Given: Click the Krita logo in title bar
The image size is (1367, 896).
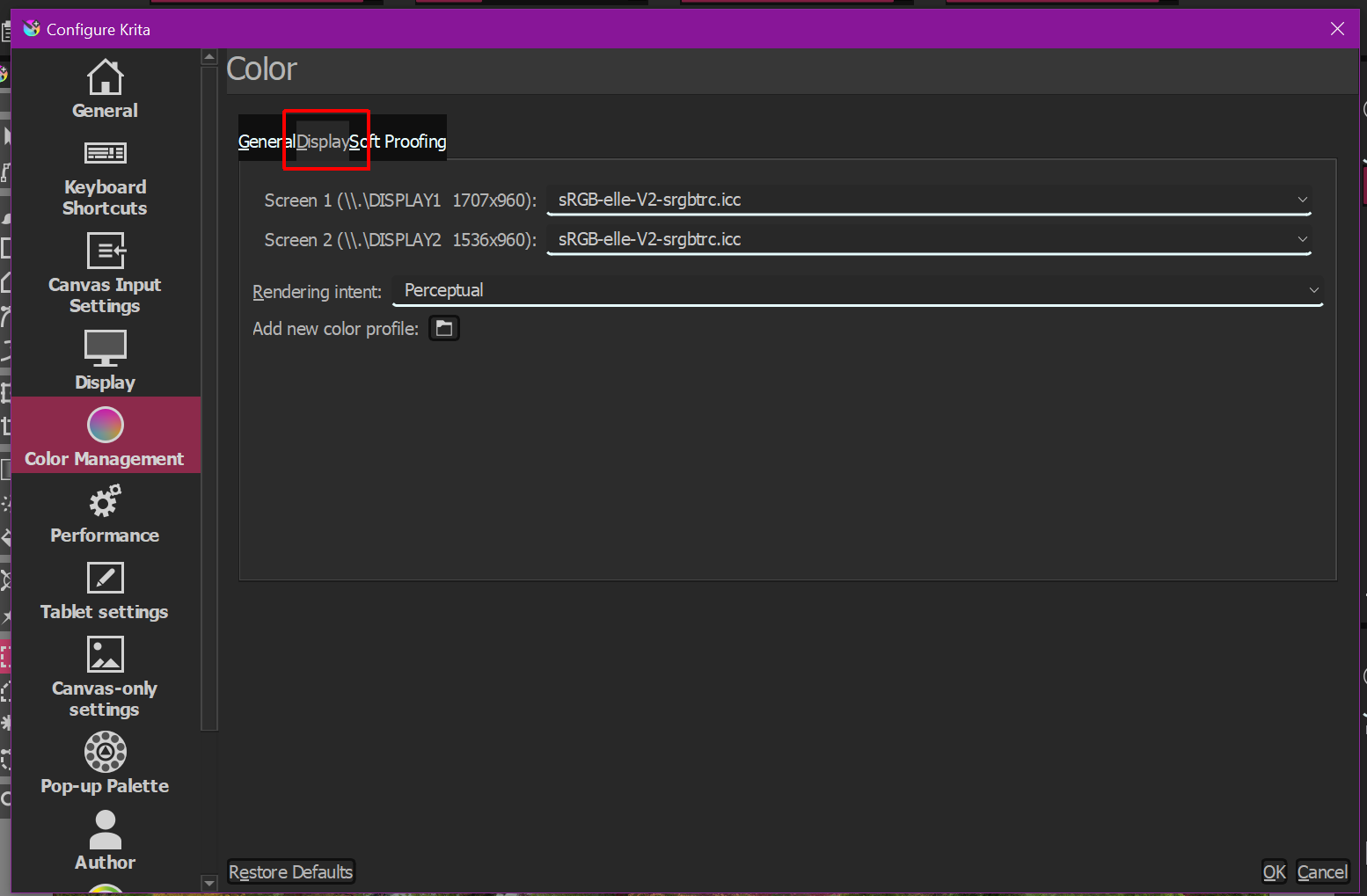Looking at the screenshot, I should click(x=32, y=29).
